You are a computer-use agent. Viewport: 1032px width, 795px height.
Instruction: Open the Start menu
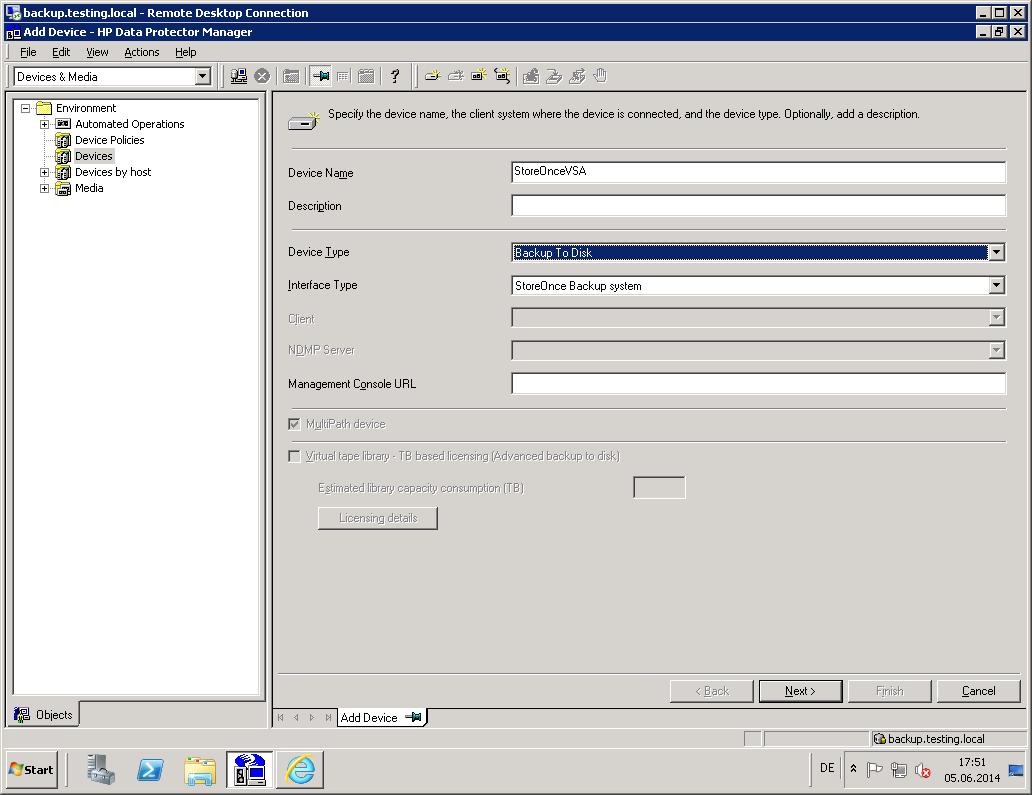32,769
